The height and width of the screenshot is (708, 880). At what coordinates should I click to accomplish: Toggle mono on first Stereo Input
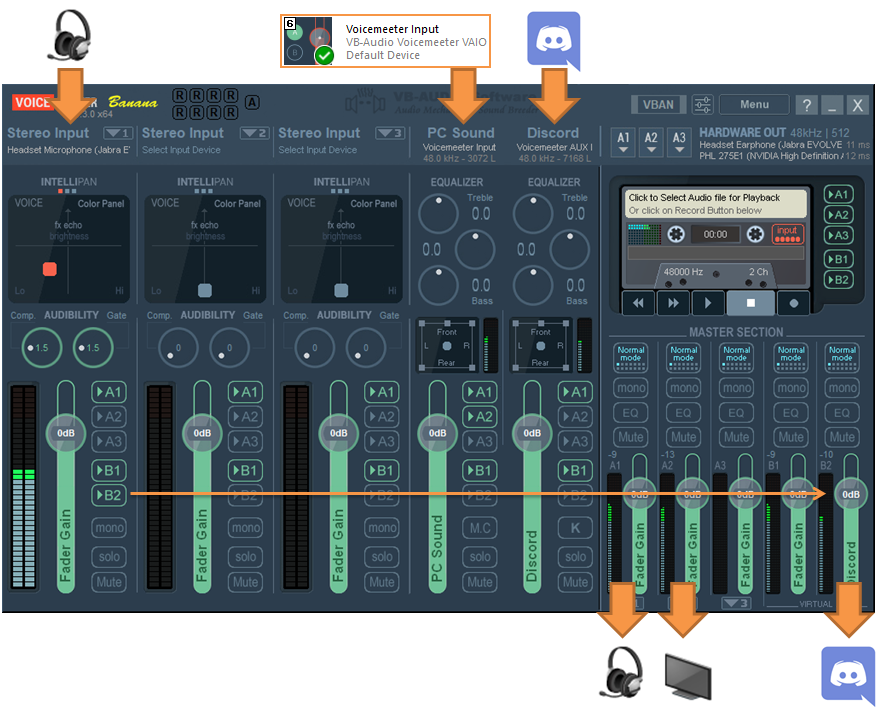(x=109, y=527)
